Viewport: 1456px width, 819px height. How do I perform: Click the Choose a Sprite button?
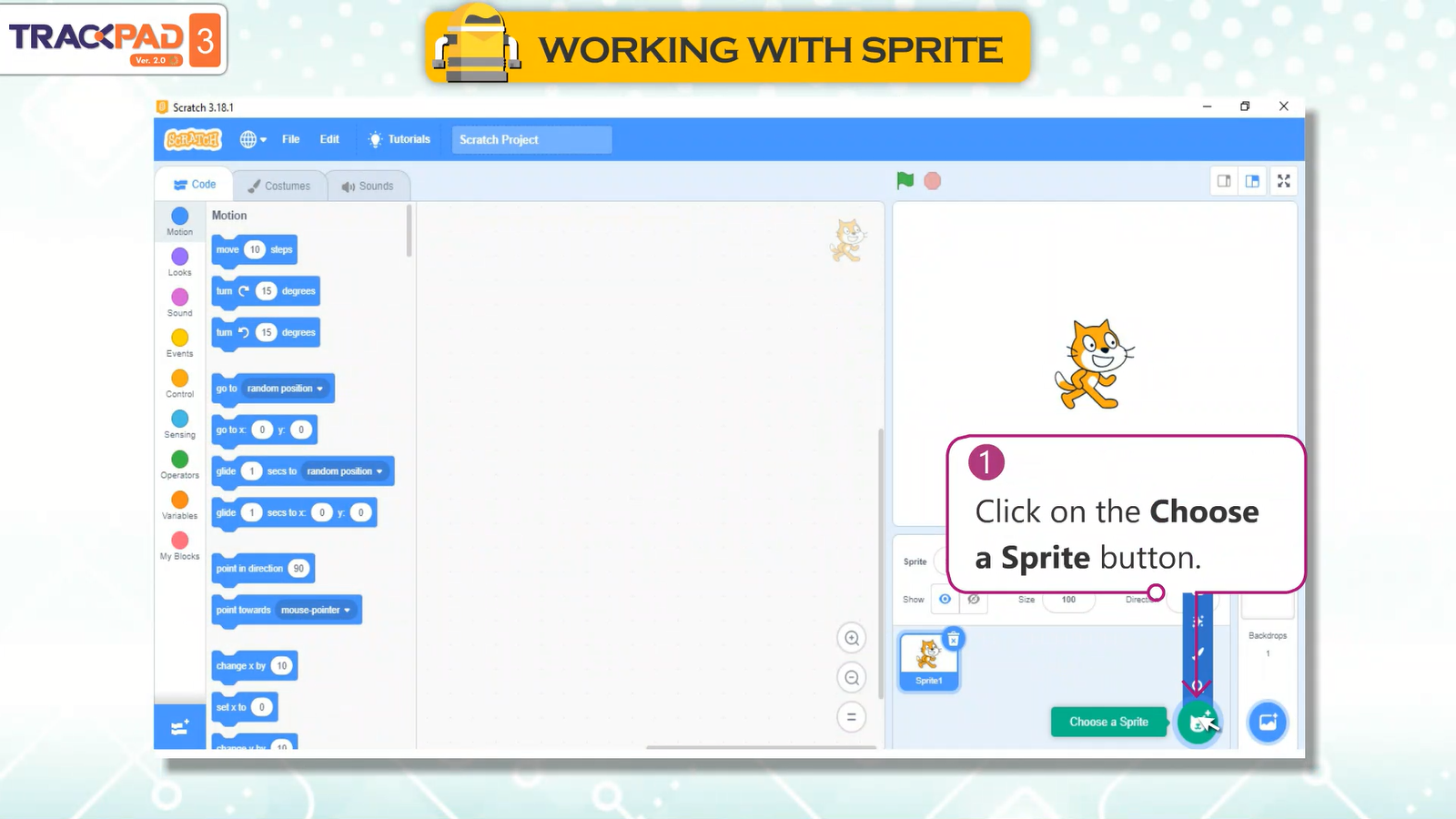pos(1198,723)
